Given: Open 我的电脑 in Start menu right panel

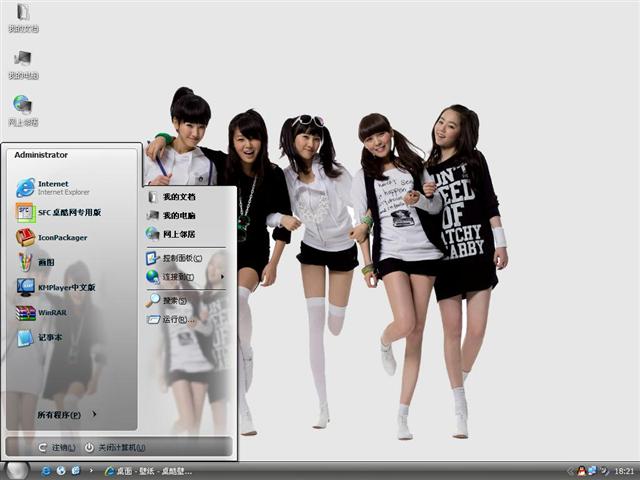Looking at the screenshot, I should [x=178, y=215].
